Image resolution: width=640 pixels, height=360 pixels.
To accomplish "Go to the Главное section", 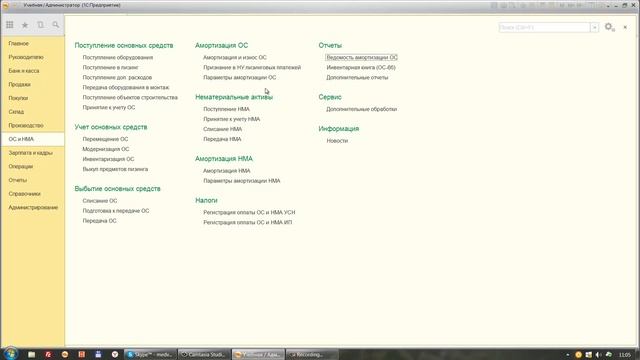I will click(x=19, y=43).
